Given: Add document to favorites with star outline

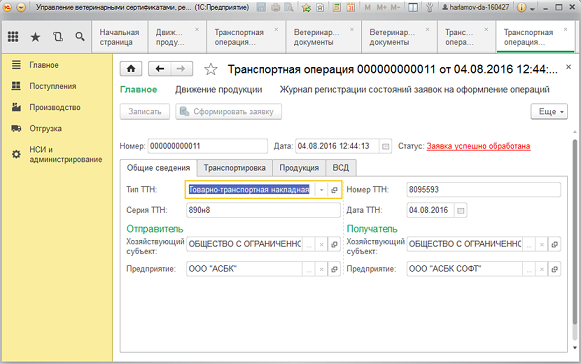Looking at the screenshot, I should 211,69.
